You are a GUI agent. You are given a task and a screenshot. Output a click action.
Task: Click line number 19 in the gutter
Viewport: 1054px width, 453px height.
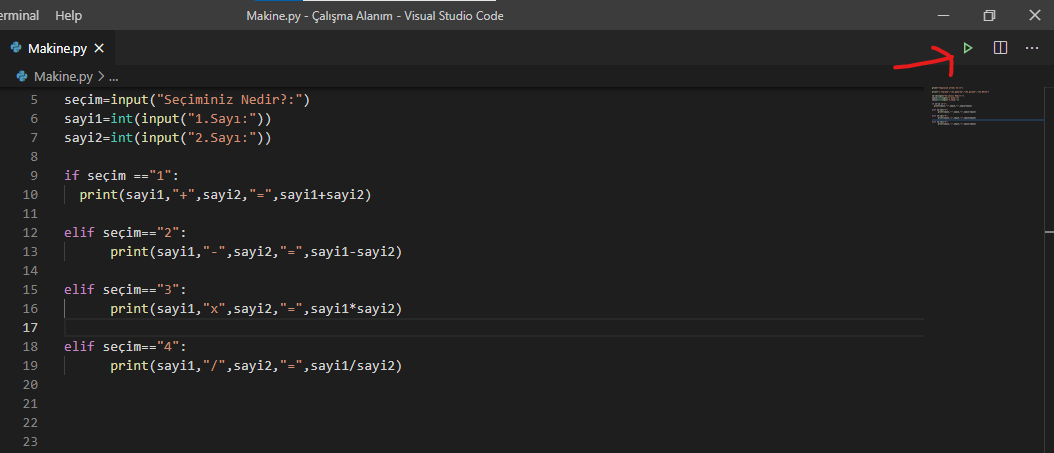(31, 366)
